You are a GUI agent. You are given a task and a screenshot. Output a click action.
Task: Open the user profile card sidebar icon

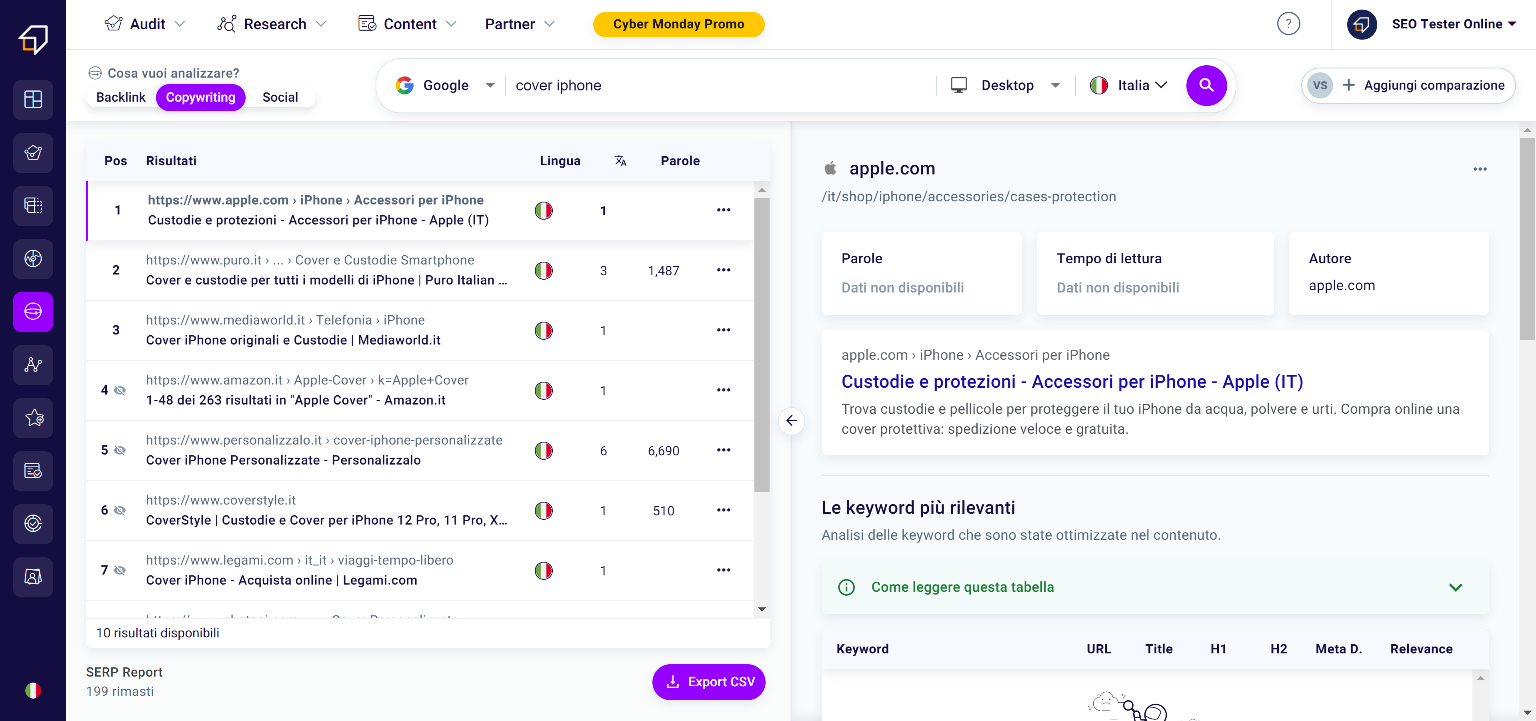coord(33,576)
